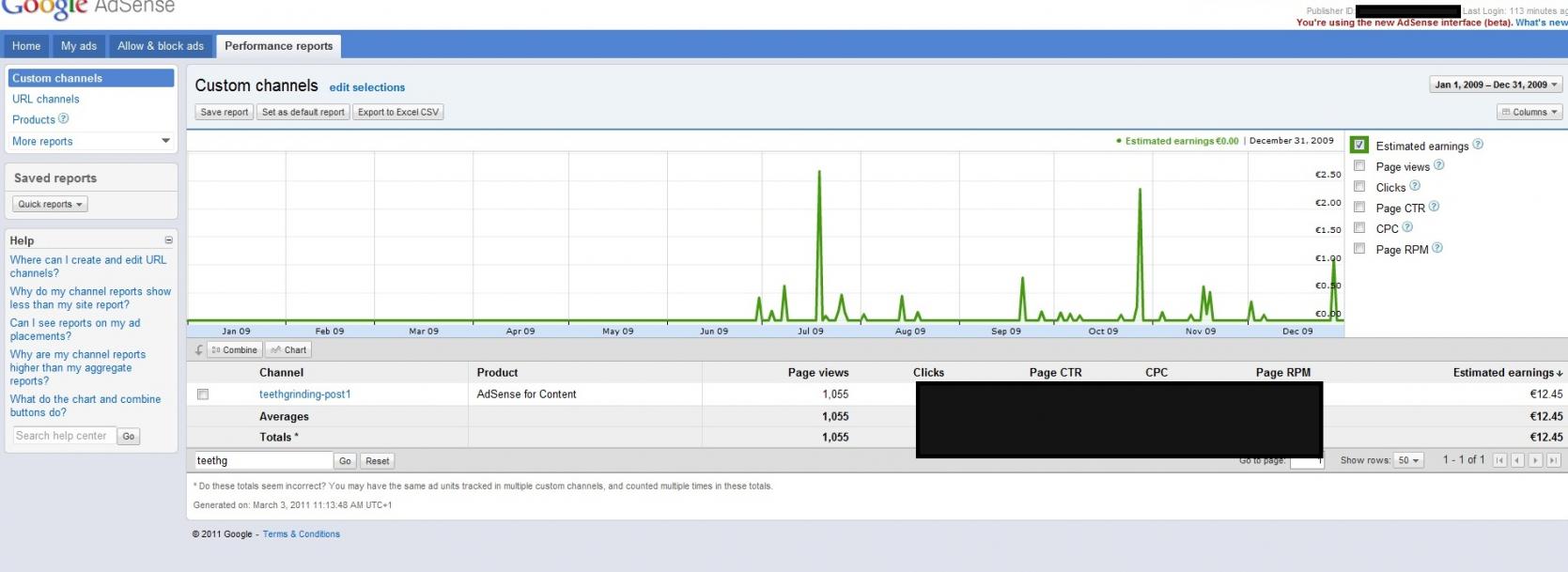The width and height of the screenshot is (1568, 572).
Task: Click help icon beside Page RPM
Action: (x=1437, y=248)
